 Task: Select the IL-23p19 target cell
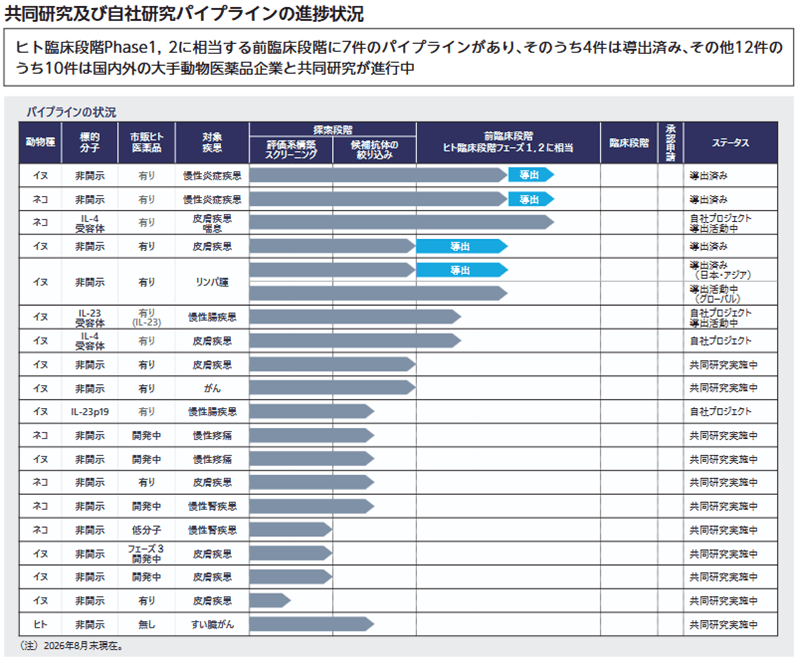click(90, 412)
